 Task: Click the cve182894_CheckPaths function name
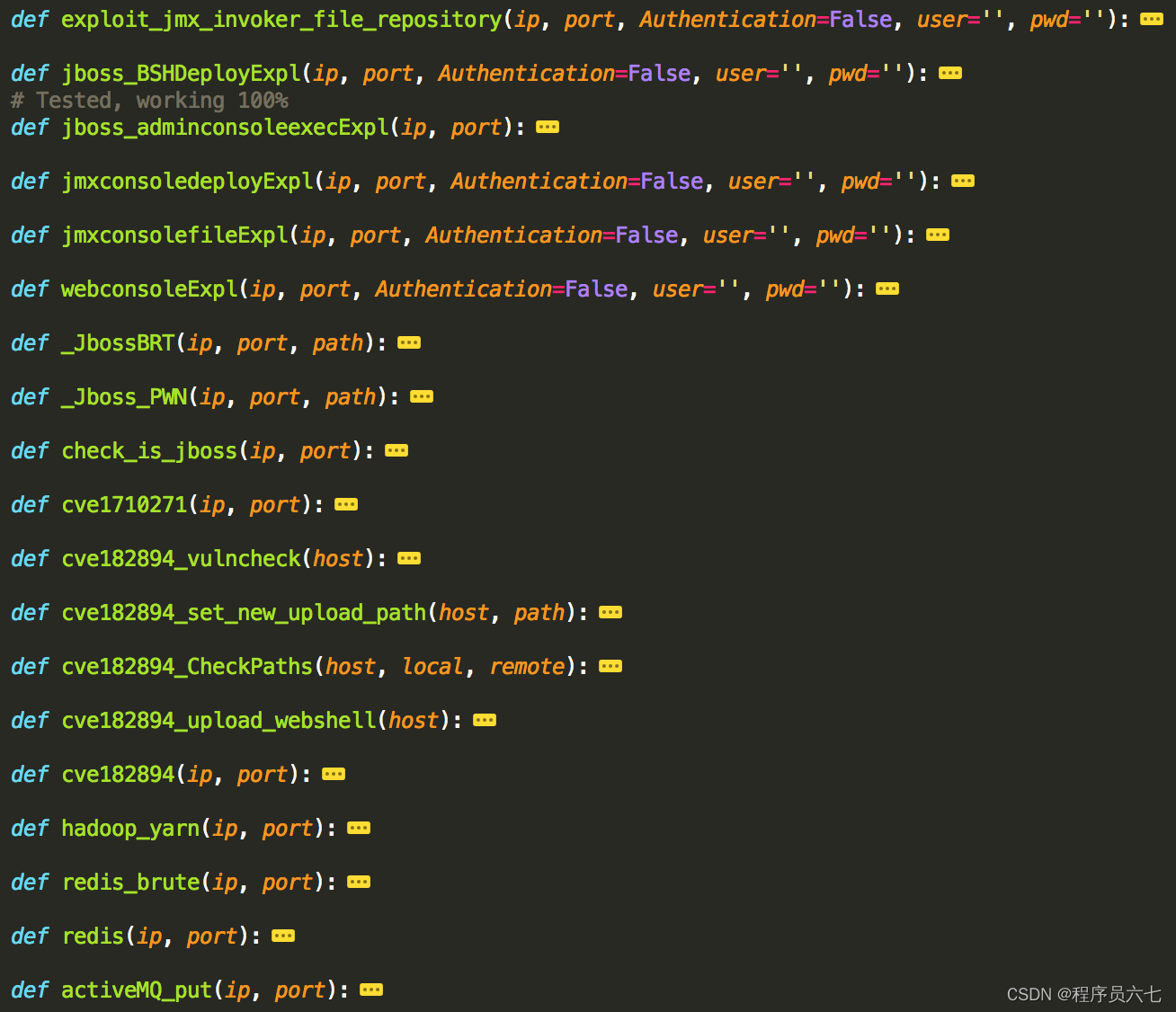point(187,667)
